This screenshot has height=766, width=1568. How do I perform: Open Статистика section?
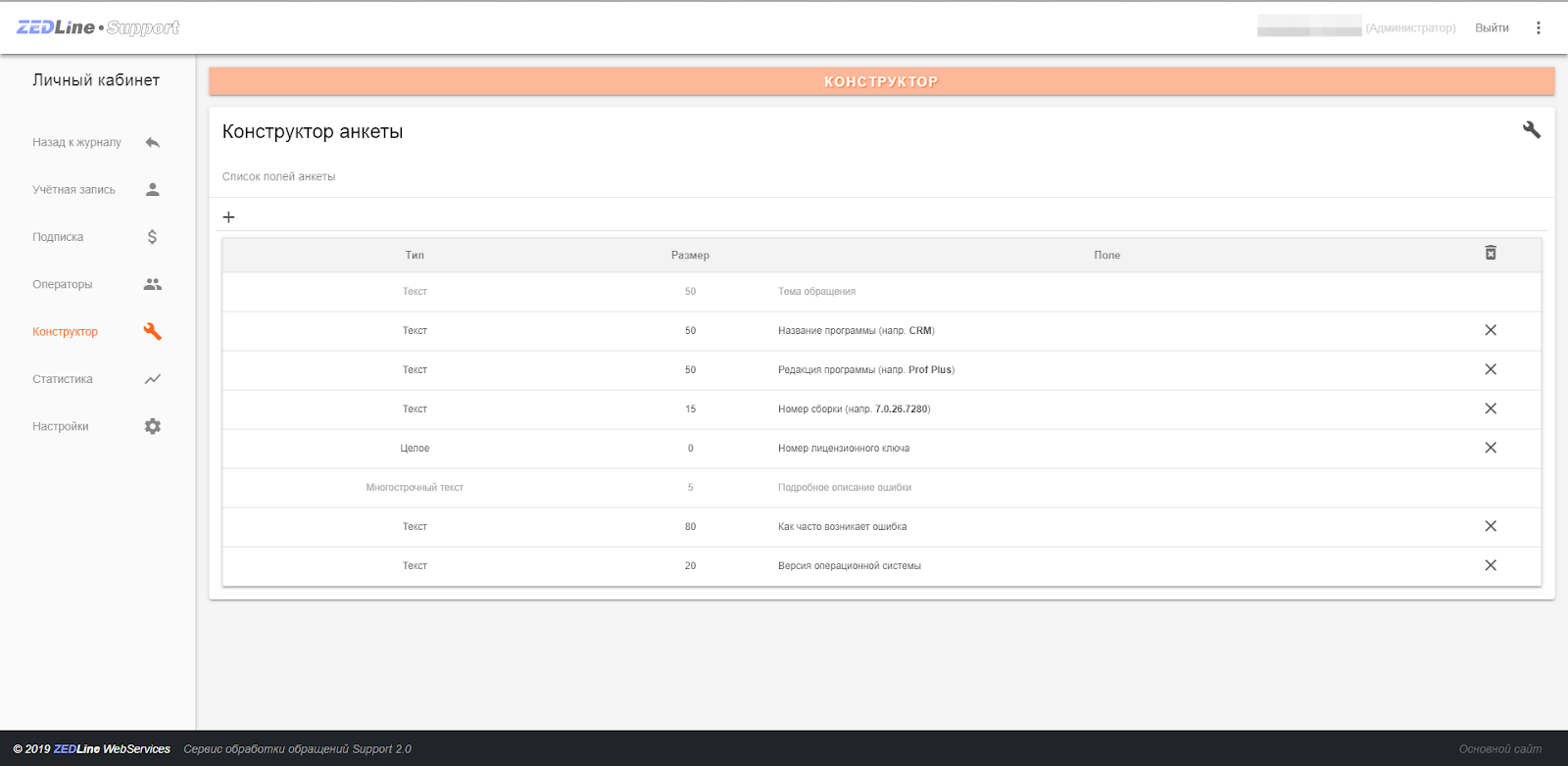coord(62,379)
